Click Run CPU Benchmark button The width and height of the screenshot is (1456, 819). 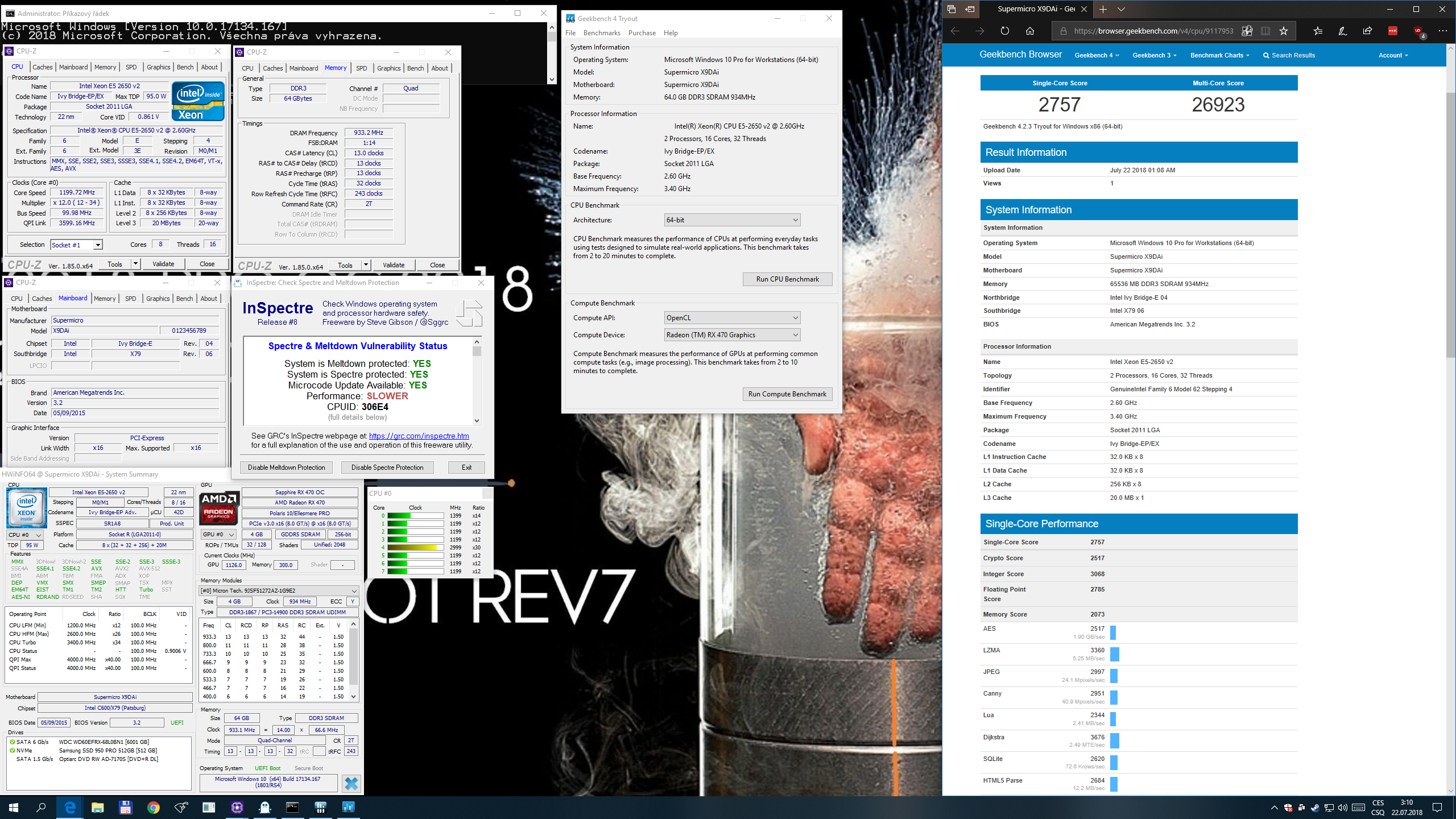[787, 279]
